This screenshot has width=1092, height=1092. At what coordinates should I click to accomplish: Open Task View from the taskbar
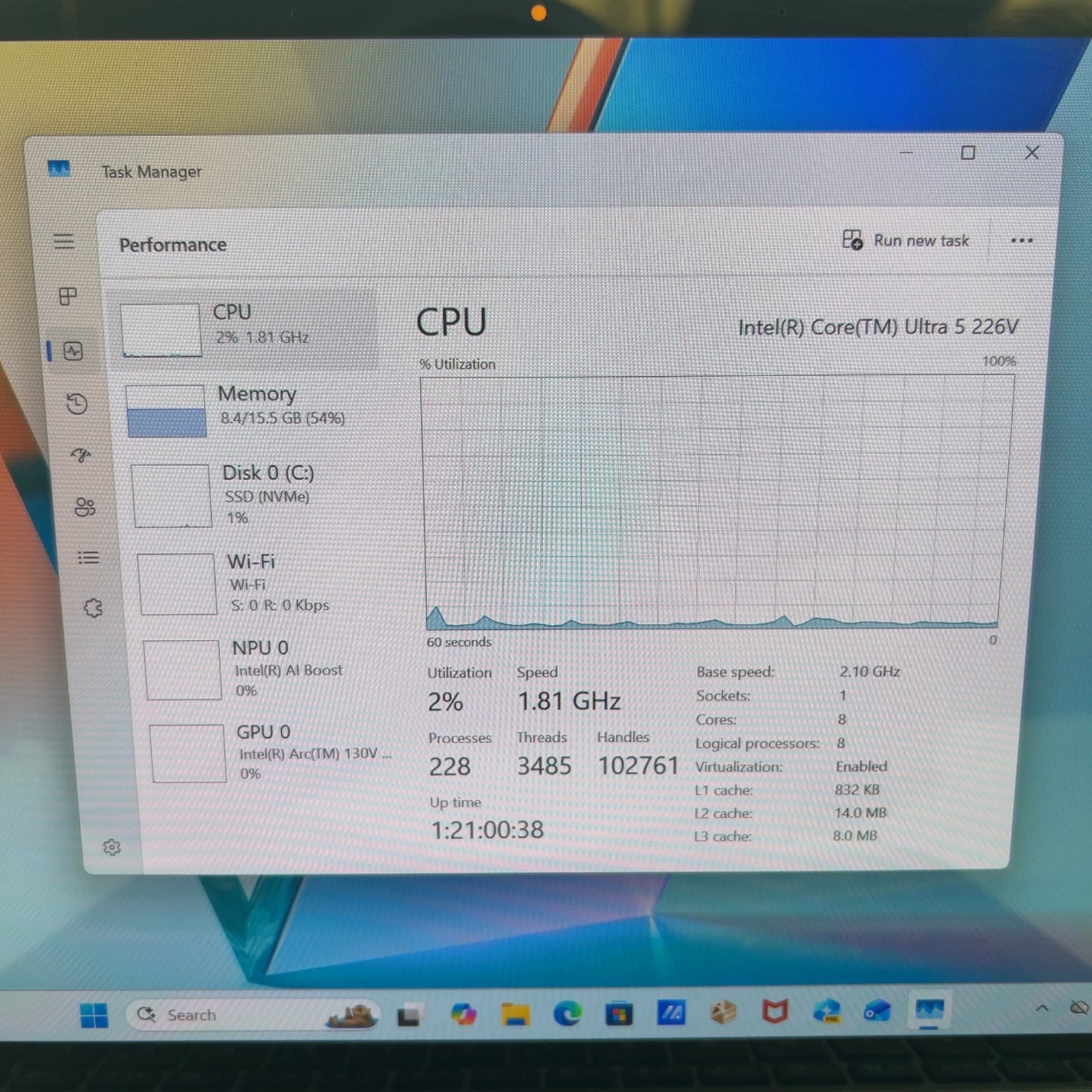(x=410, y=1015)
